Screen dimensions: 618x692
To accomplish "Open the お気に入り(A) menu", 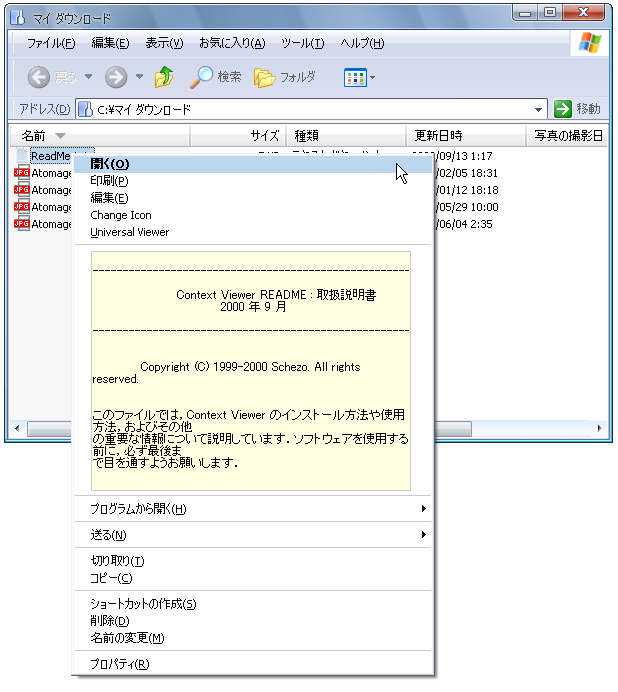I will [x=232, y=43].
